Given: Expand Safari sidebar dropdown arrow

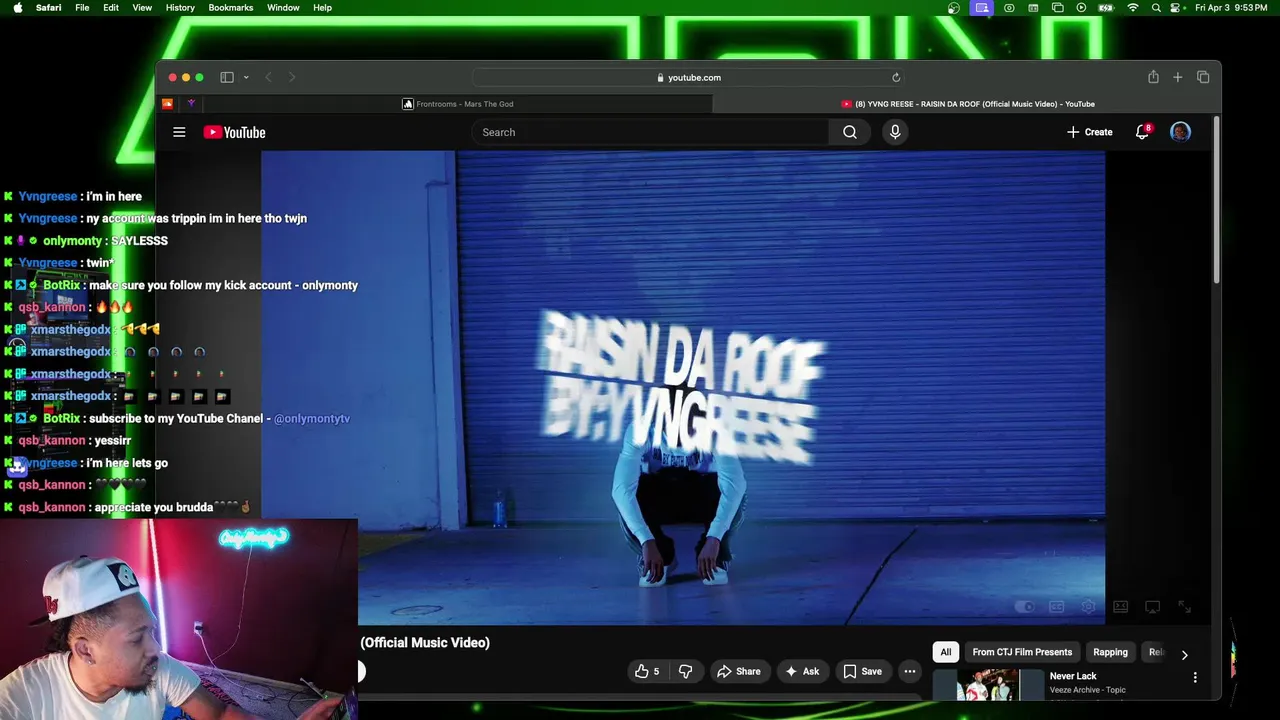Looking at the screenshot, I should coord(246,77).
